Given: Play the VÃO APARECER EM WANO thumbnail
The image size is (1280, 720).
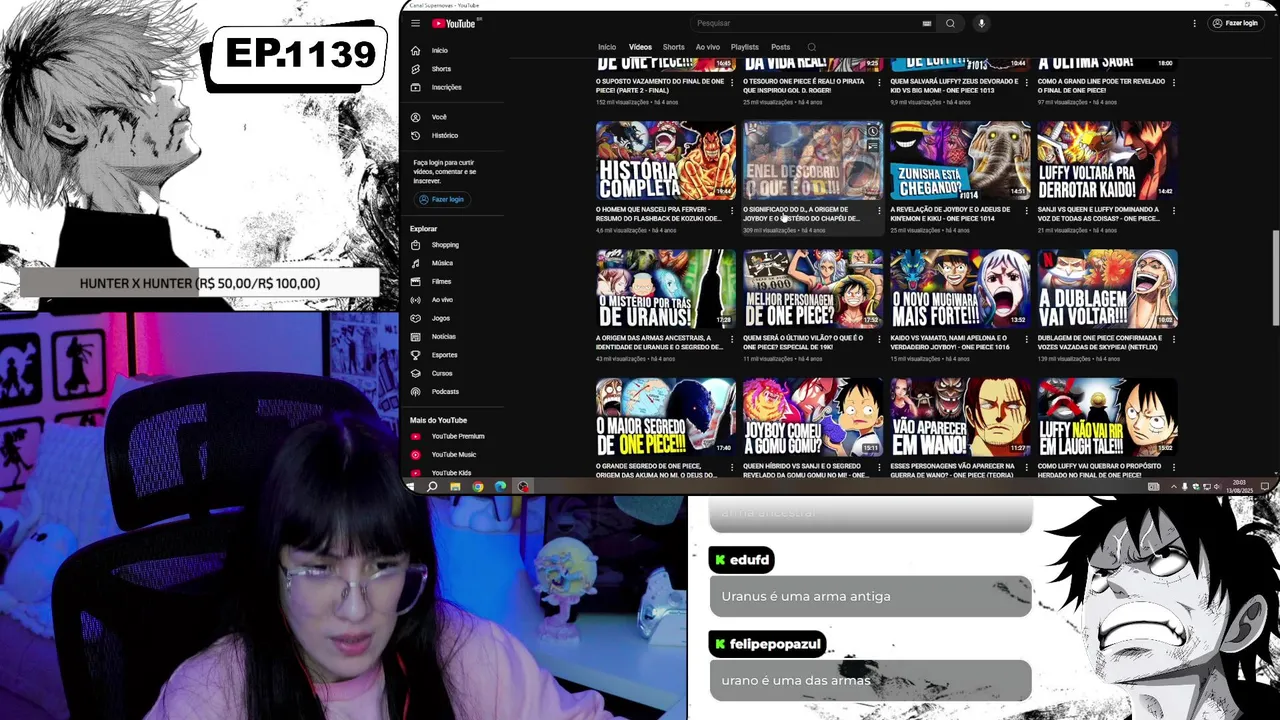Looking at the screenshot, I should [x=960, y=417].
